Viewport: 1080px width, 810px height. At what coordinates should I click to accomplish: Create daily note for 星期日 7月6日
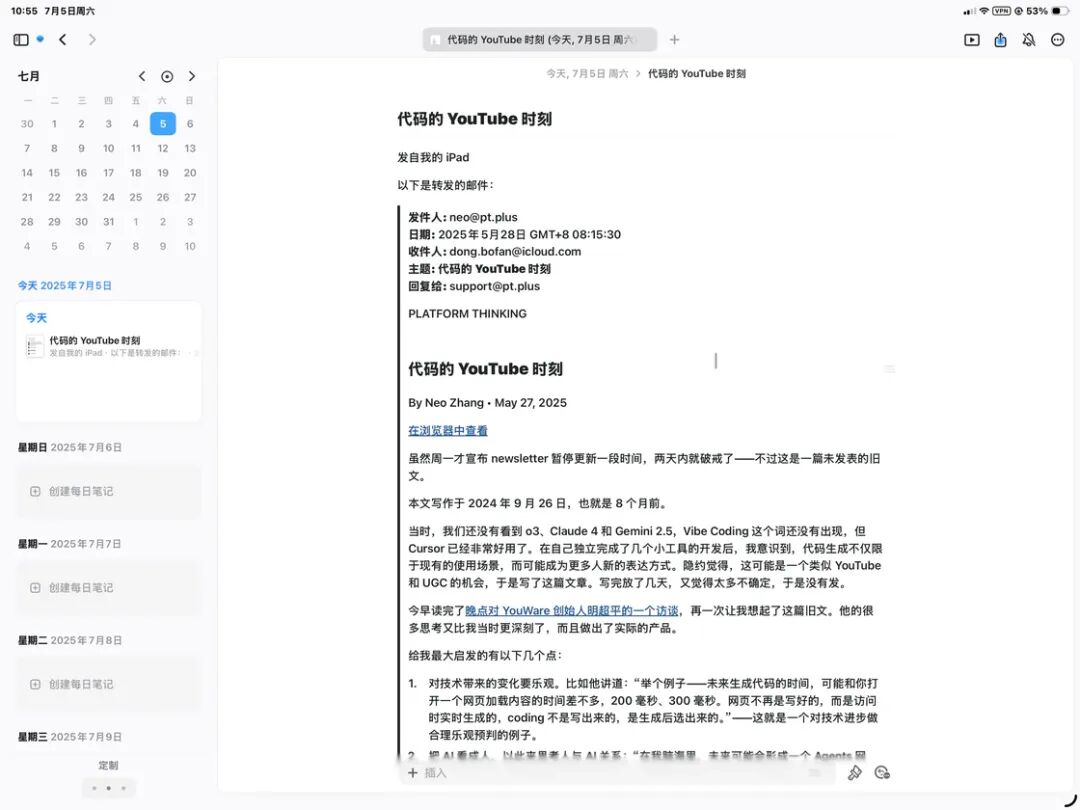[x=109, y=491]
